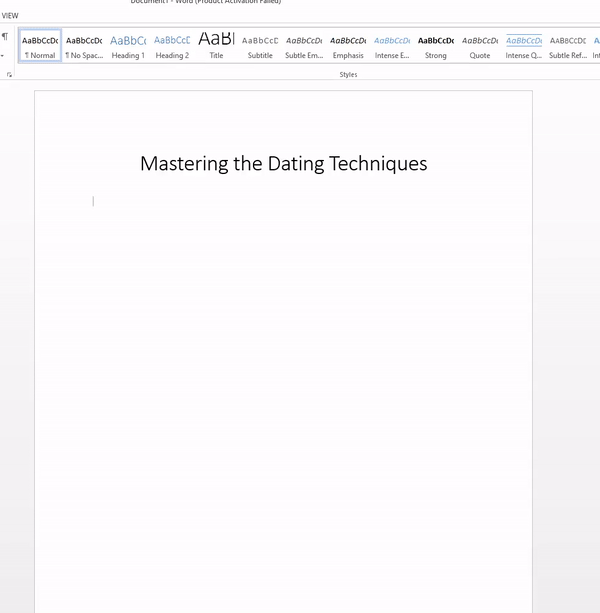Apply the Intense Quote style
Screen dimensions: 600x613
click(x=524, y=46)
